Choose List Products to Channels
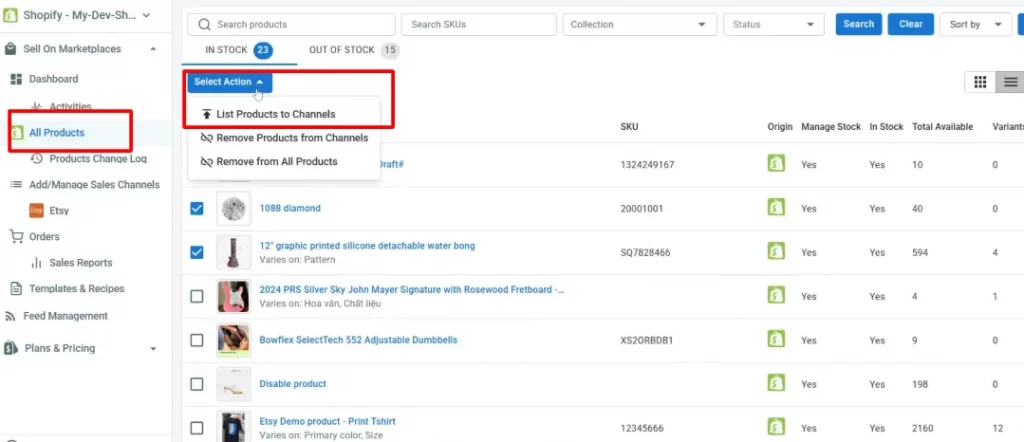Image resolution: width=1024 pixels, height=442 pixels. [x=283, y=114]
